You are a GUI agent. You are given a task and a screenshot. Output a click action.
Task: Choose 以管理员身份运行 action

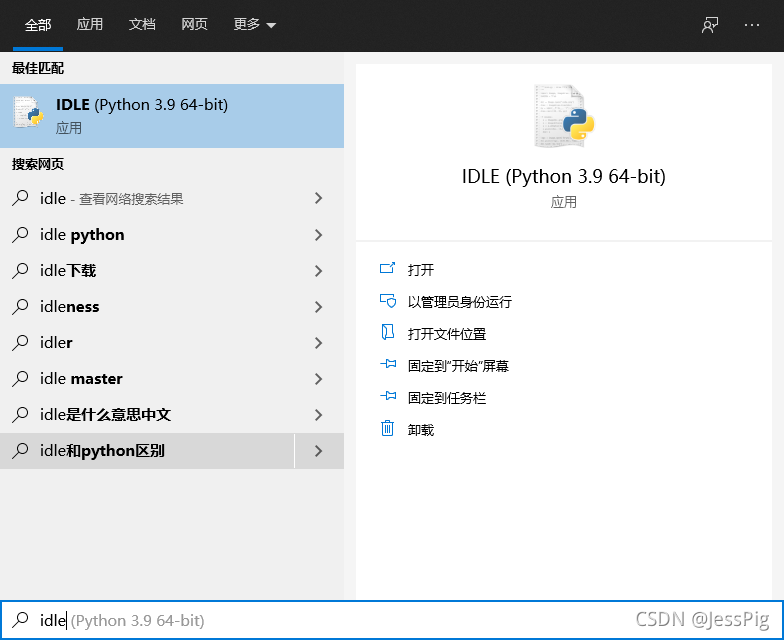(460, 302)
